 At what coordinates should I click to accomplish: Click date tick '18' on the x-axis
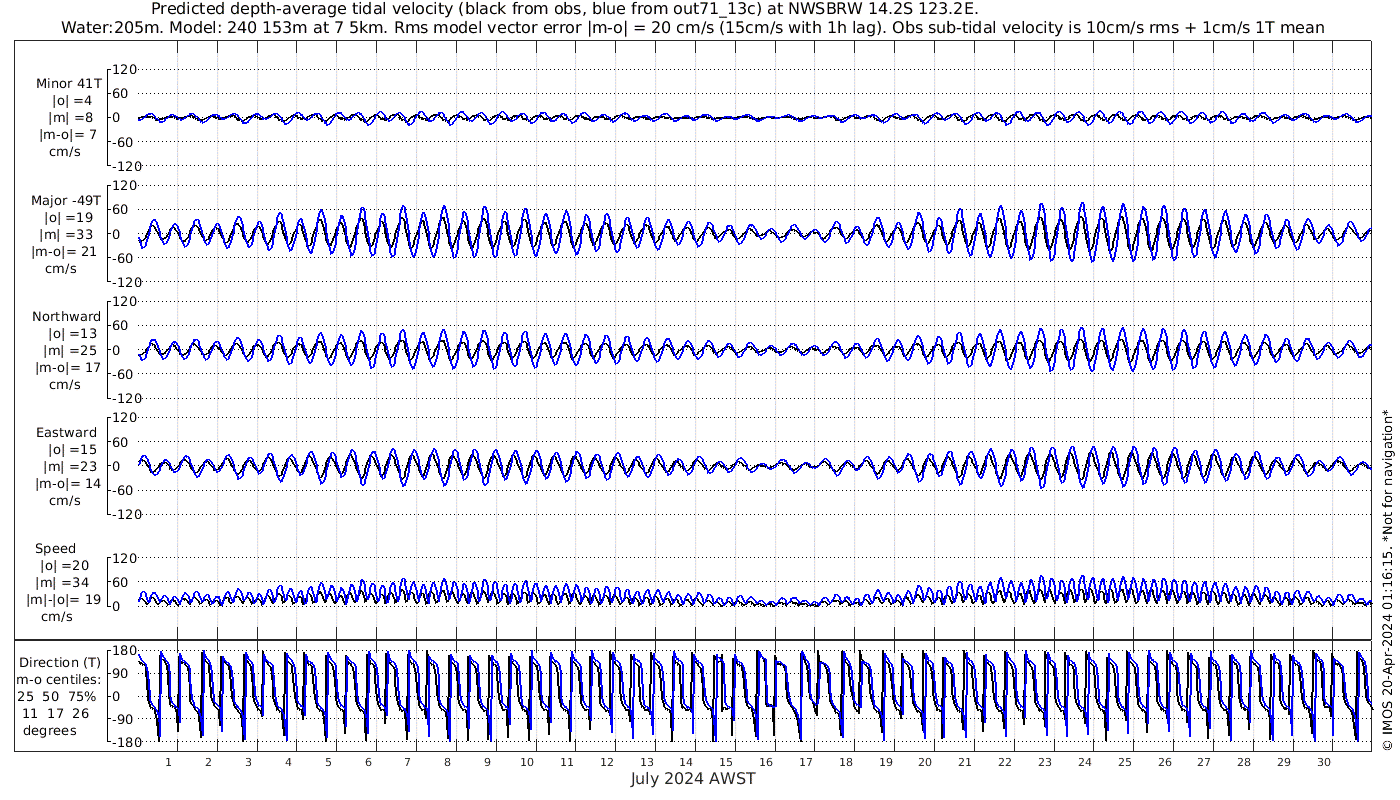[845, 762]
